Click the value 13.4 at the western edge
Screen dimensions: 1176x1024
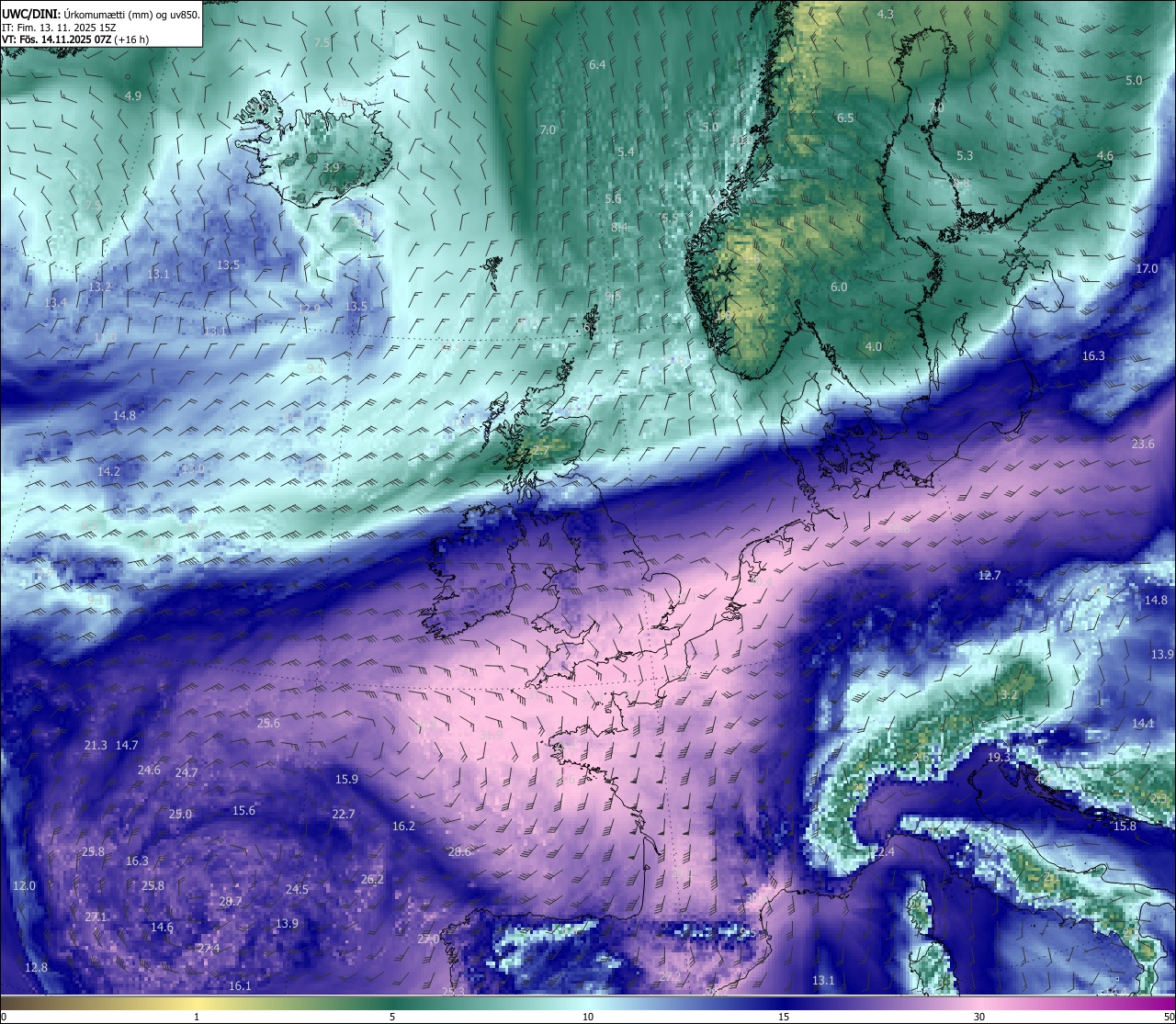point(55,303)
